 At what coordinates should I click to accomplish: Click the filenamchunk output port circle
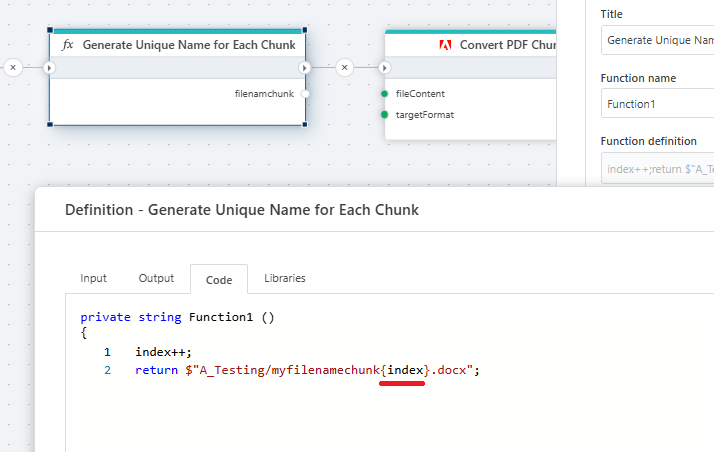[305, 93]
